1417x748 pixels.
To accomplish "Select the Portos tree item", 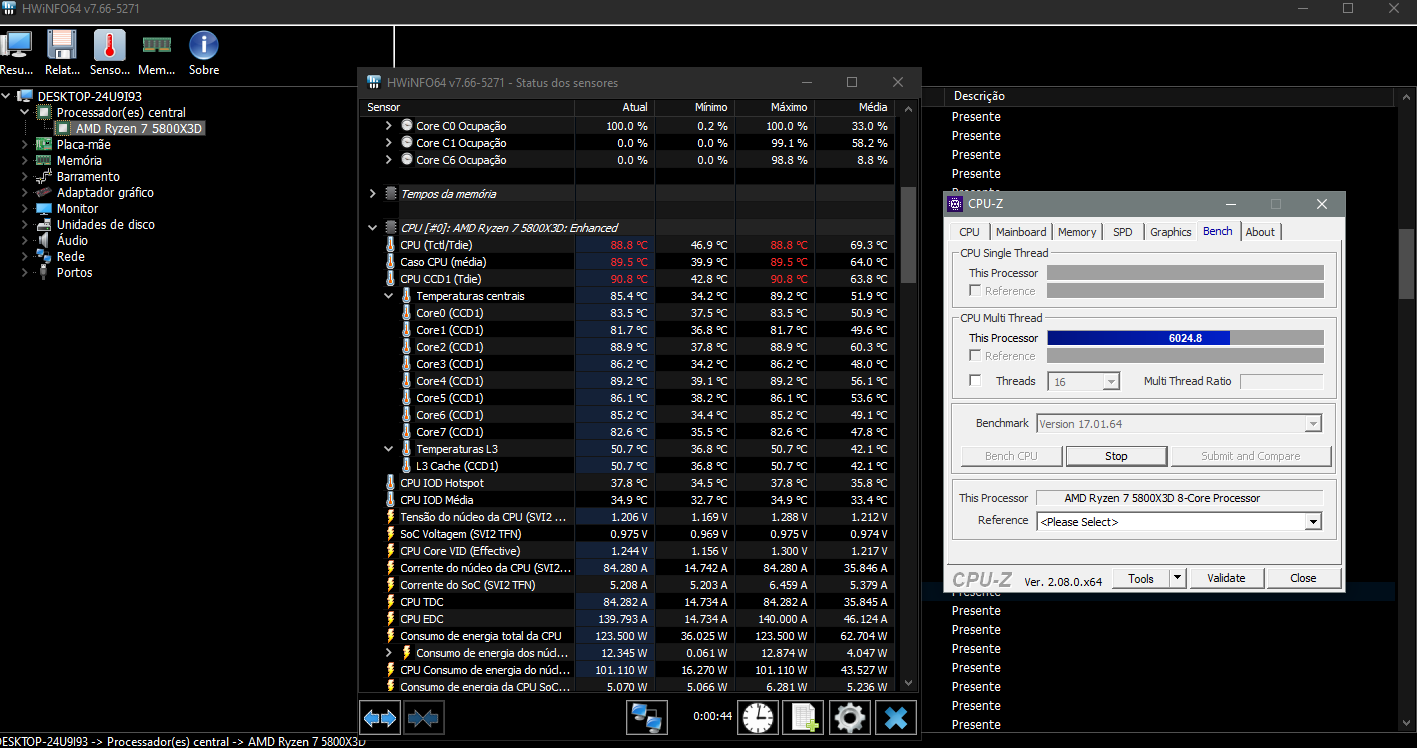I will click(x=74, y=273).
